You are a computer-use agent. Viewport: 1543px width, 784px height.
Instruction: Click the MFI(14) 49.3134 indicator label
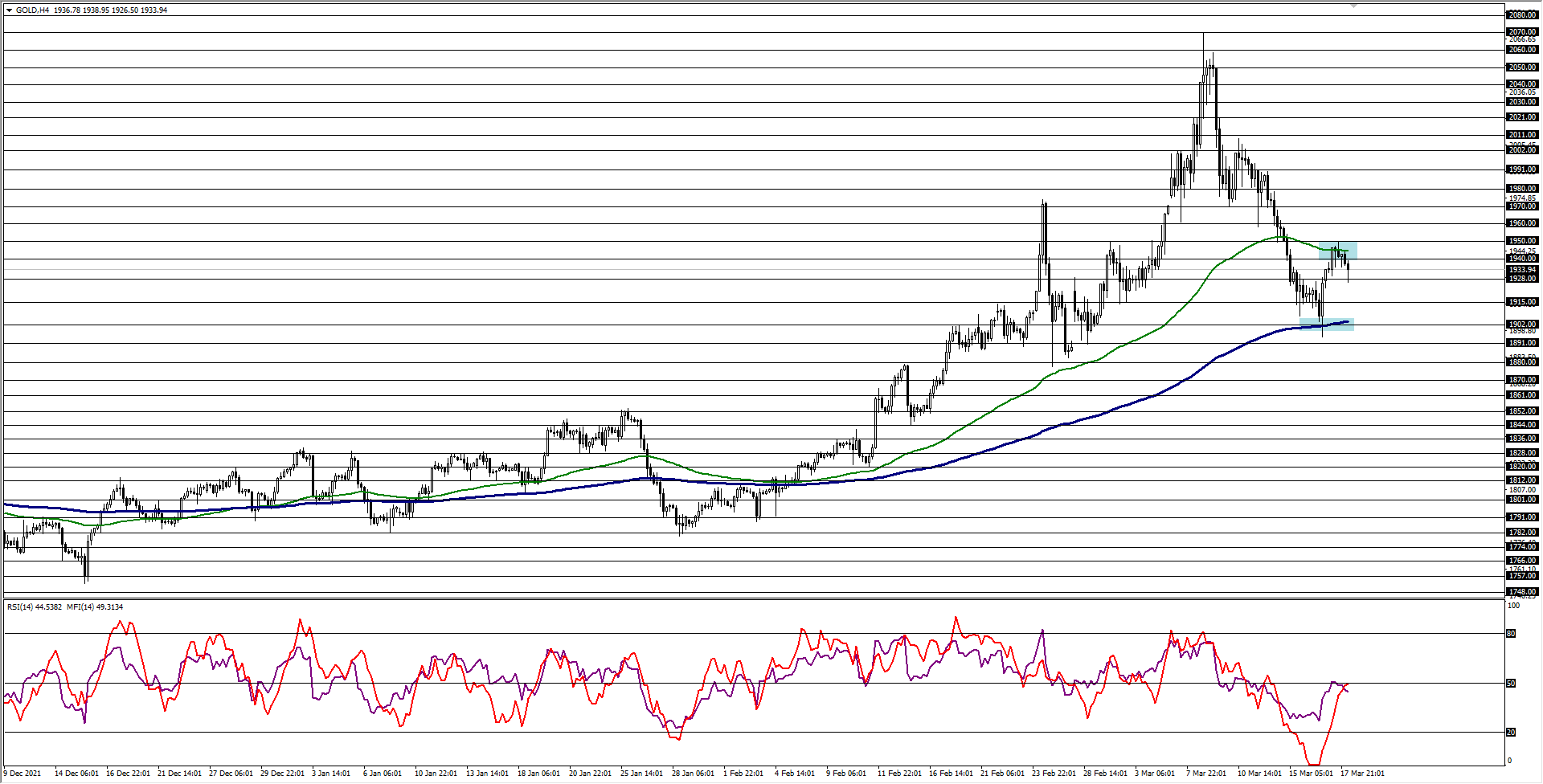click(95, 607)
